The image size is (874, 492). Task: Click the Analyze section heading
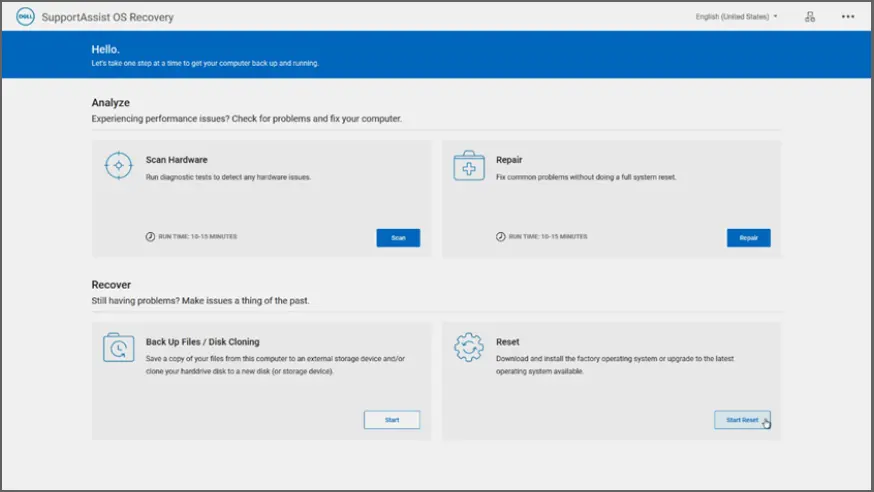110,103
